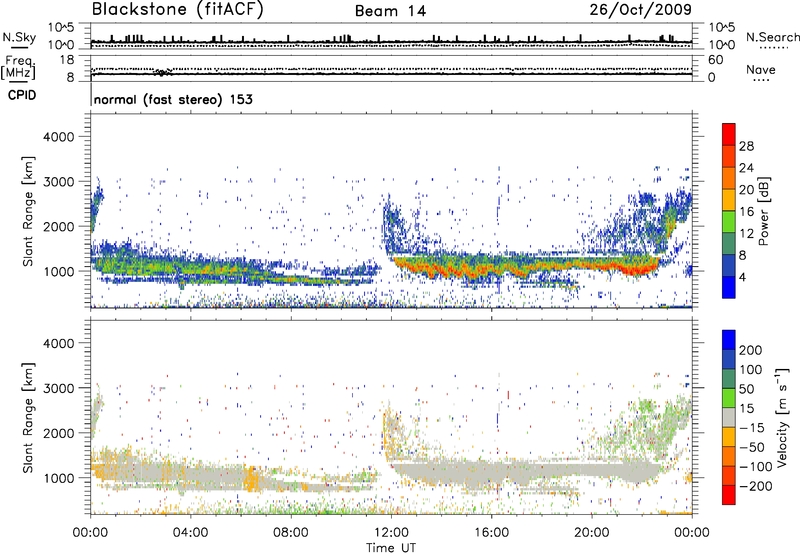The image size is (800, 554).
Task: Click "Slant Range [km]" on the power panel
Action: pos(28,211)
